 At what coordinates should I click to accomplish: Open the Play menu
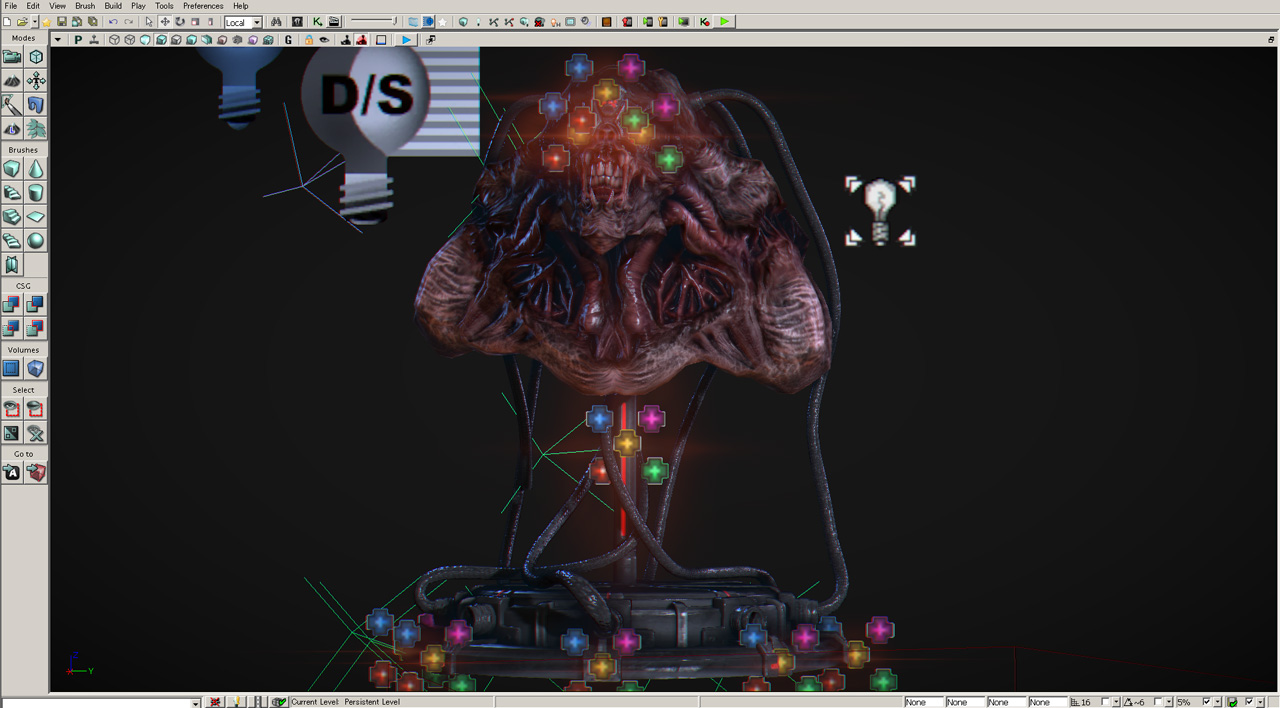(138, 6)
